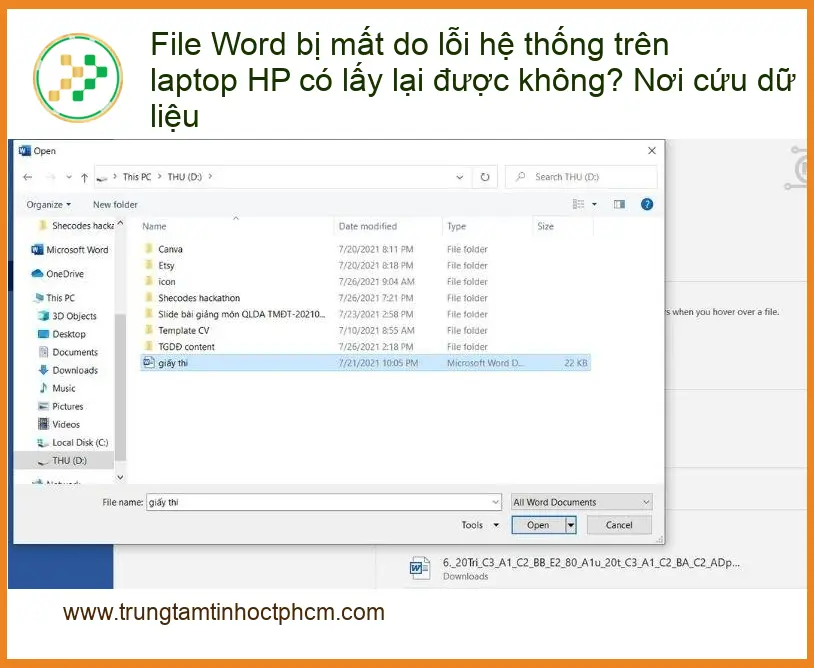This screenshot has width=814, height=668.
Task: Select the Etsy folder
Action: 365,265
